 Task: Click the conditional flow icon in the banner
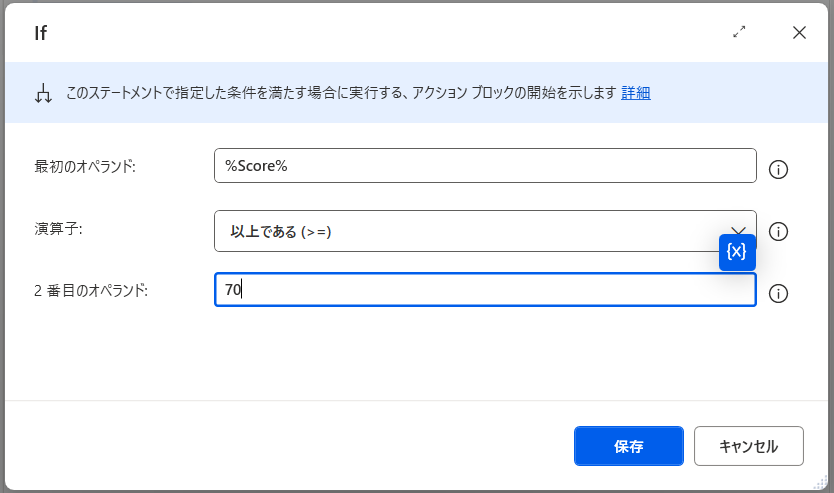tap(43, 93)
